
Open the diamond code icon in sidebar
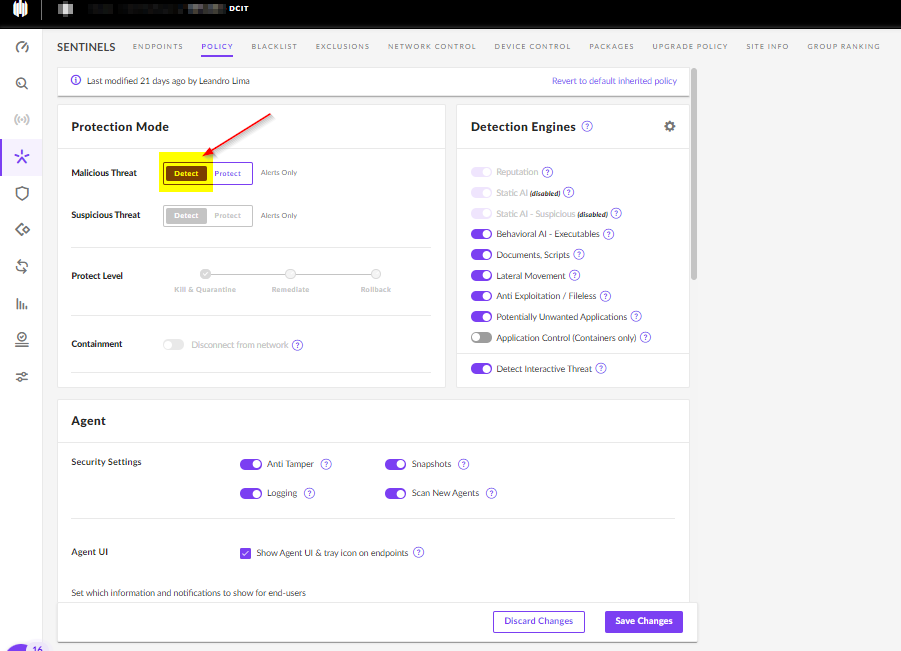click(22, 230)
